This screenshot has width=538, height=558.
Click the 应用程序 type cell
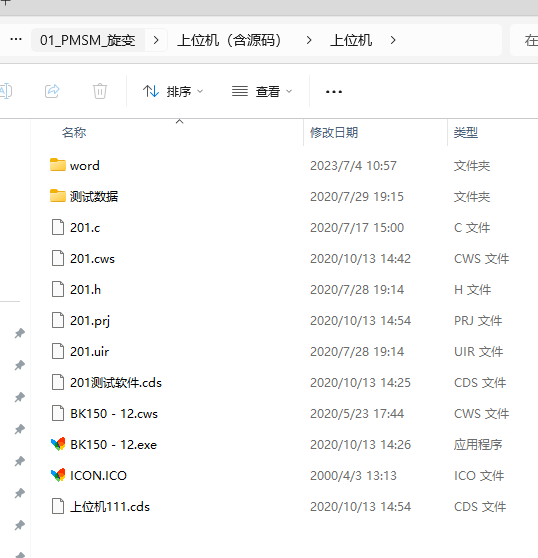click(x=478, y=444)
